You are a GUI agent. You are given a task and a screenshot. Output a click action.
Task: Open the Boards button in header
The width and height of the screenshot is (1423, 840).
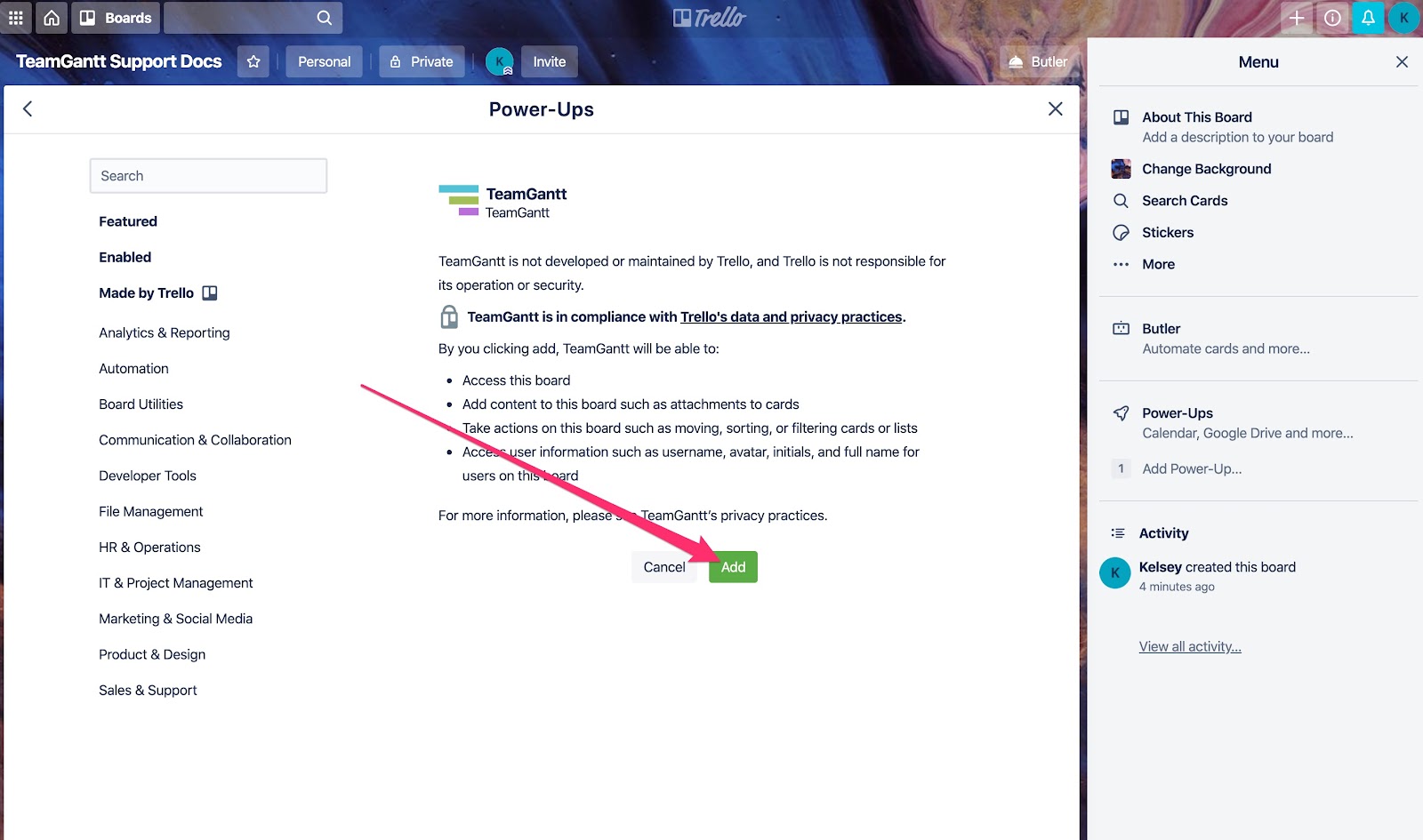point(116,18)
